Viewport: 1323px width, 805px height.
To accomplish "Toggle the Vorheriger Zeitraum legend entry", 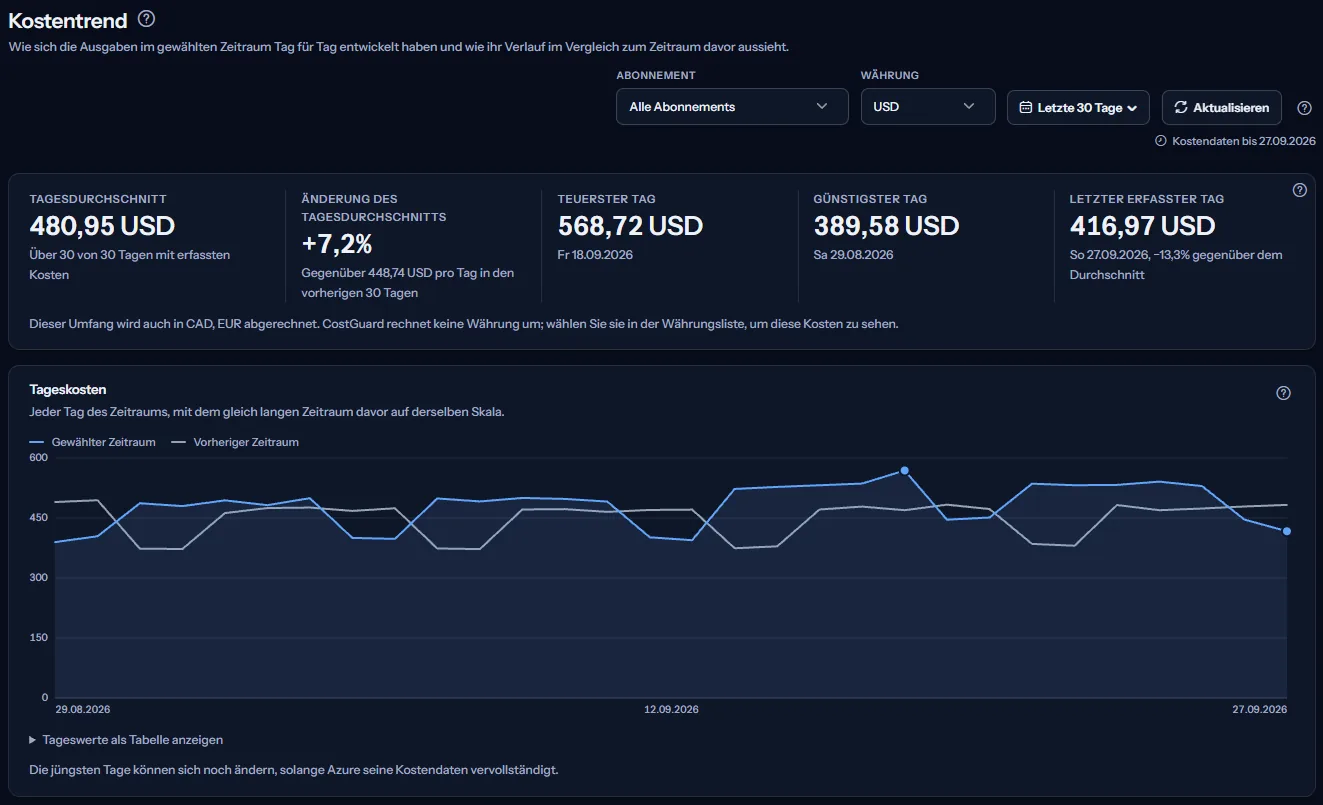I will [x=235, y=442].
